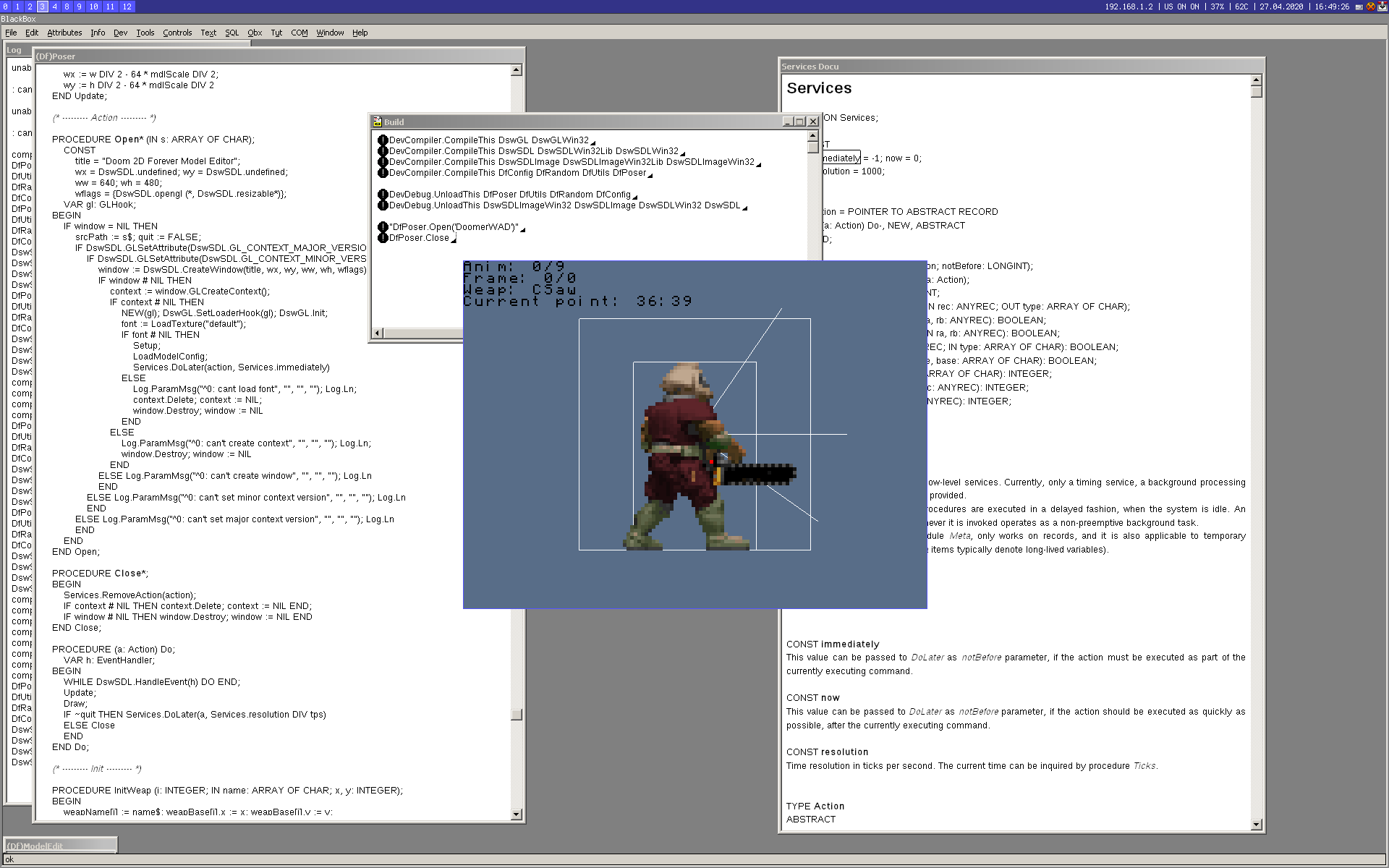Click the 62C temperature in top bar
The width and height of the screenshot is (1389, 868).
coord(1241,7)
